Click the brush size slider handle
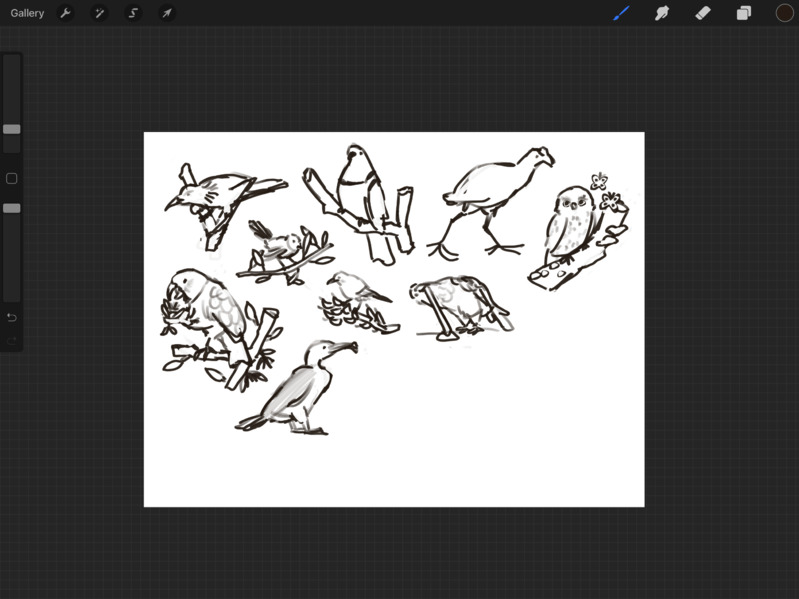The image size is (799, 599). (12, 129)
